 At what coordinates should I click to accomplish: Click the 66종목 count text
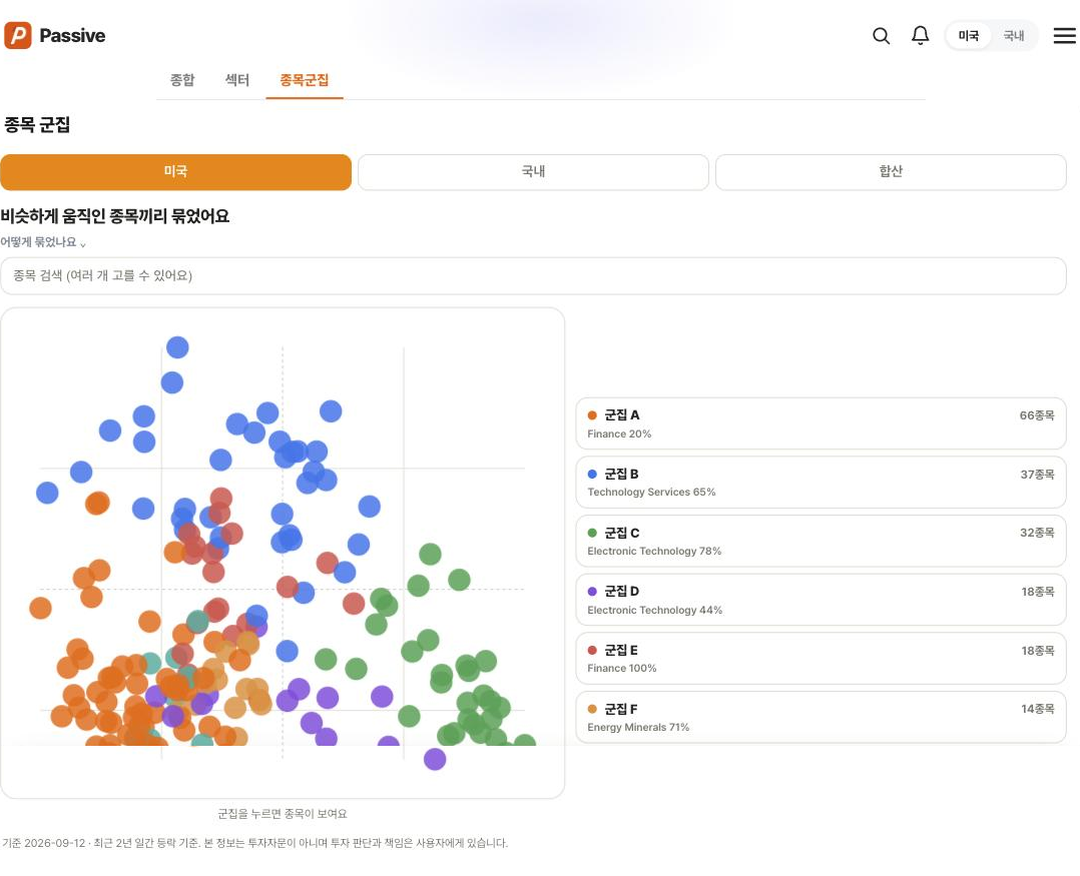click(1037, 415)
